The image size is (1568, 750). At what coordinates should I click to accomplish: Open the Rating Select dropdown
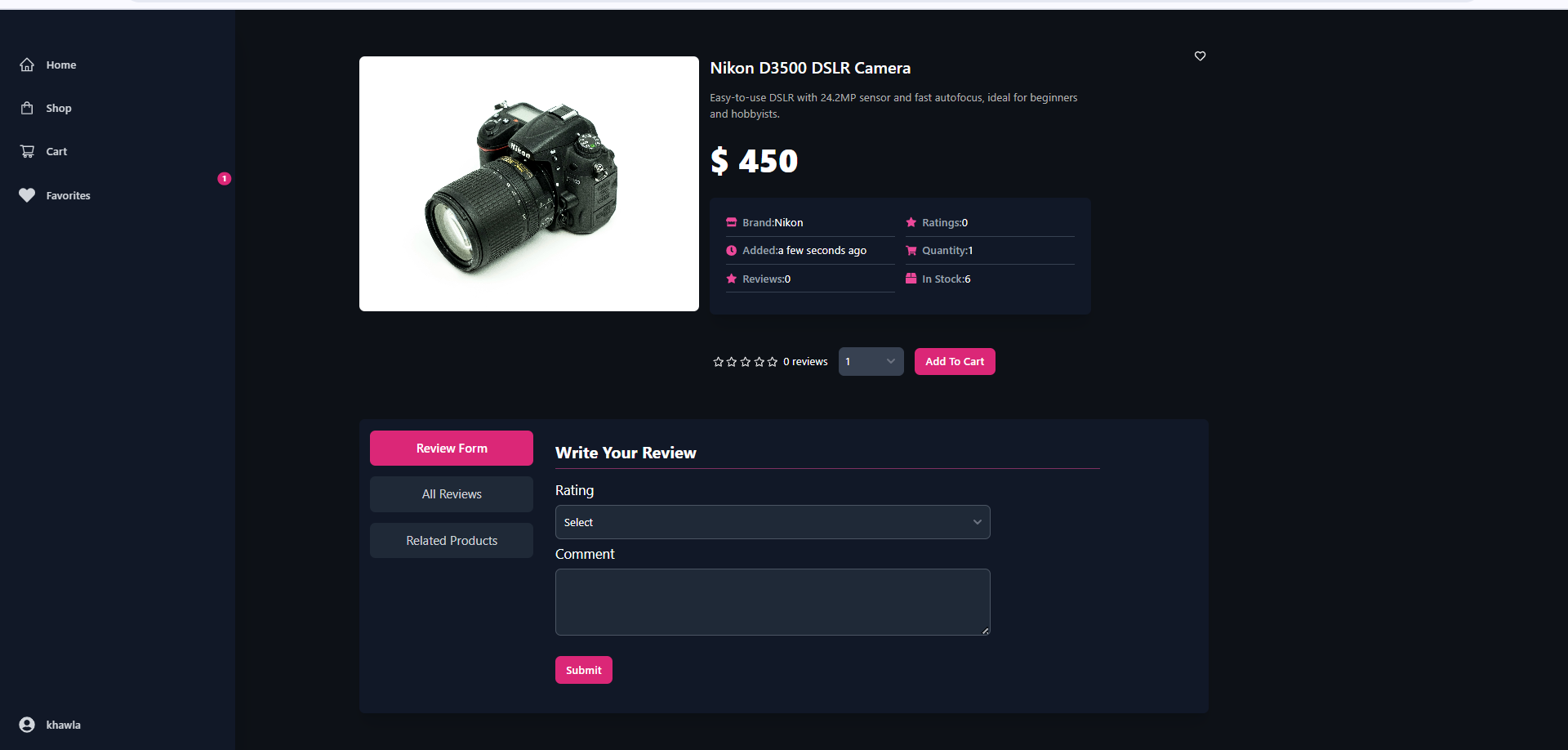click(x=772, y=521)
